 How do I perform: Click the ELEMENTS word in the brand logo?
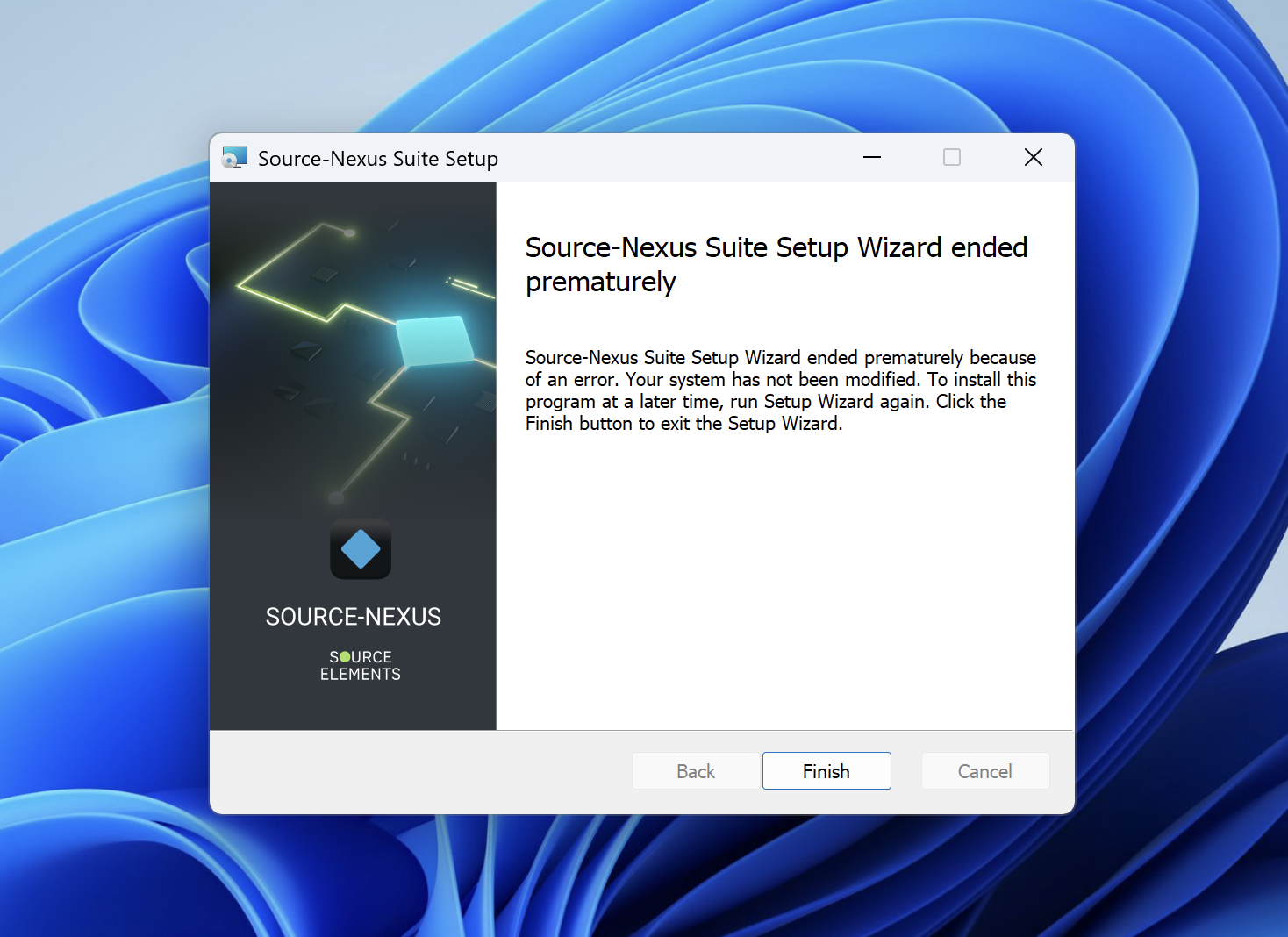click(x=360, y=675)
